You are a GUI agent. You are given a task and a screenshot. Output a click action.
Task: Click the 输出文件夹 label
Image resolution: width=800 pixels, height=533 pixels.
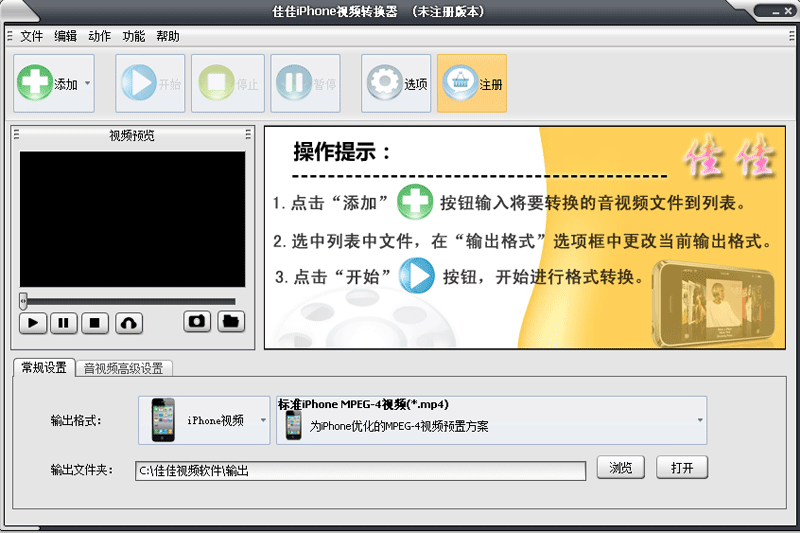(x=82, y=470)
